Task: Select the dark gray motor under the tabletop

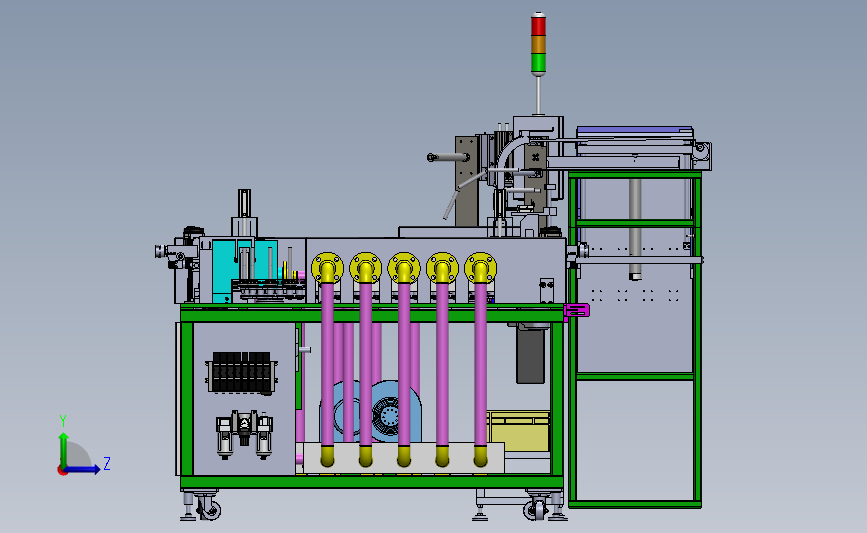Action: [x=530, y=356]
